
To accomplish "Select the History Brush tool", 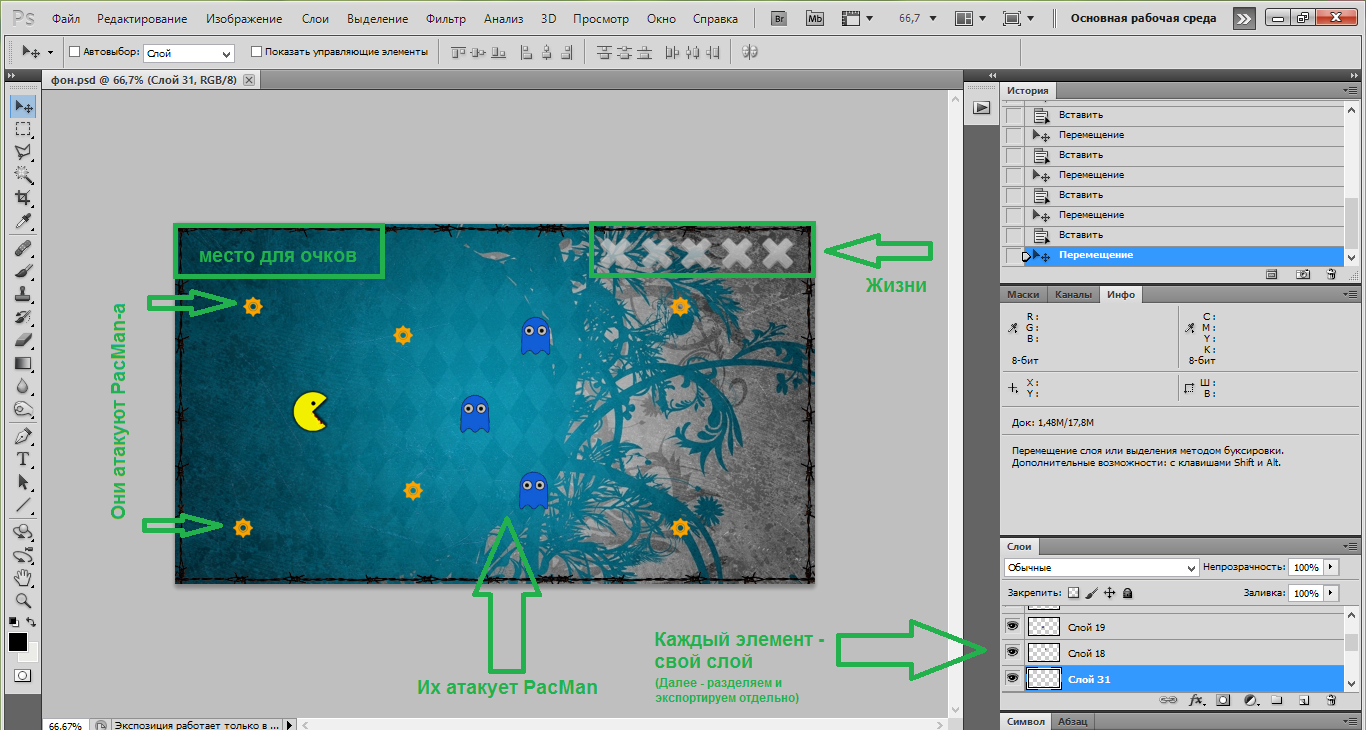I will [x=23, y=316].
